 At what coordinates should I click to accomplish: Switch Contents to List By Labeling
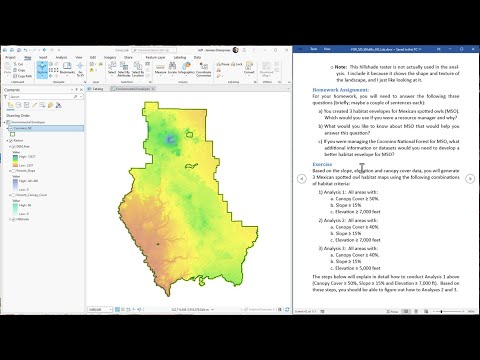(50, 105)
